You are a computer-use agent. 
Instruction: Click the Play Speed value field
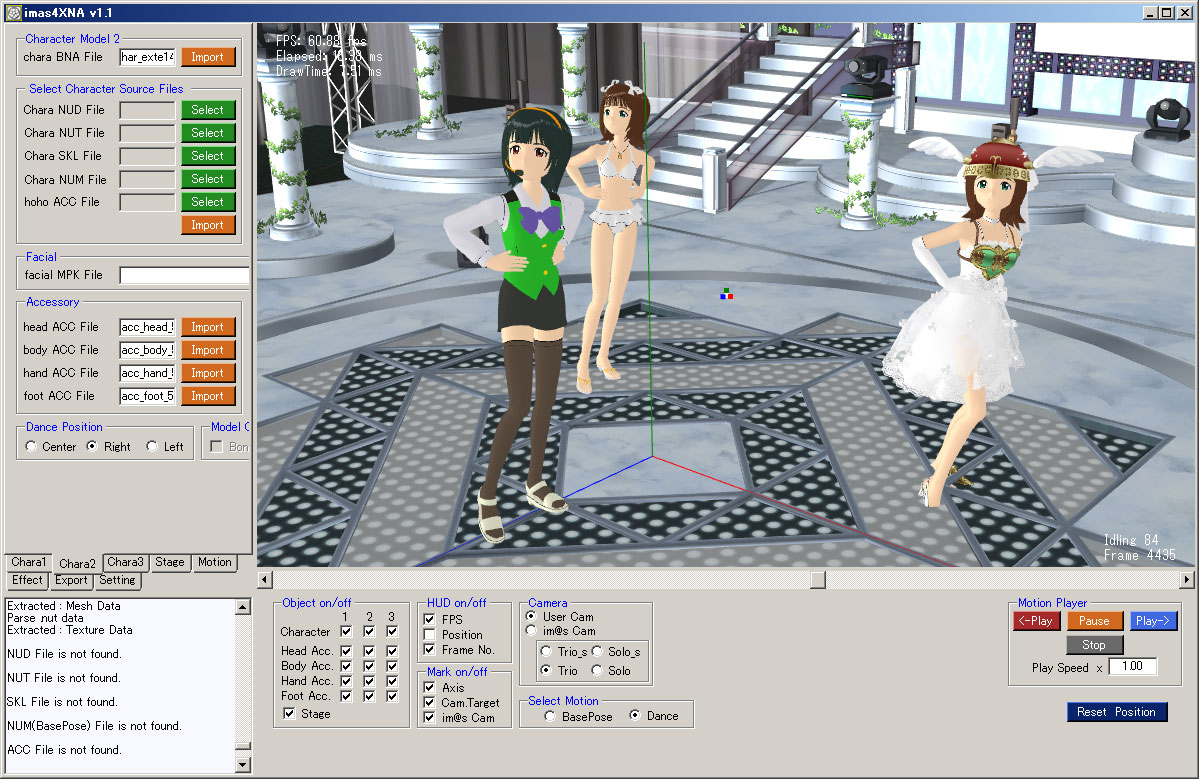point(1132,667)
